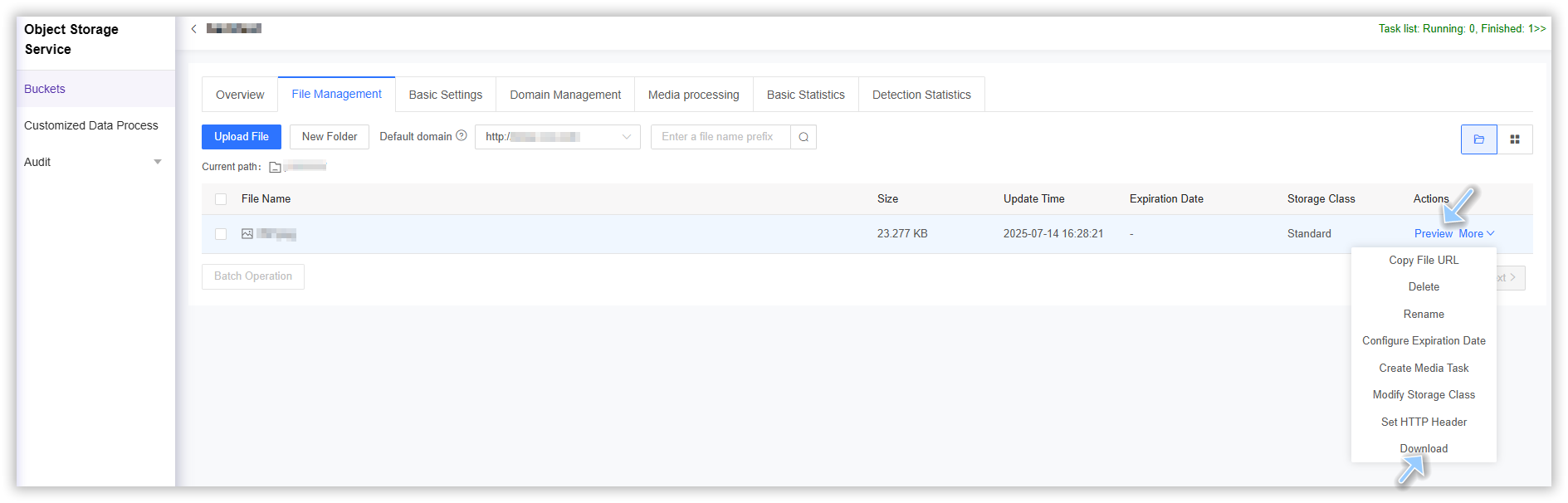
Task: Open the Task list status link
Action: [1462, 29]
